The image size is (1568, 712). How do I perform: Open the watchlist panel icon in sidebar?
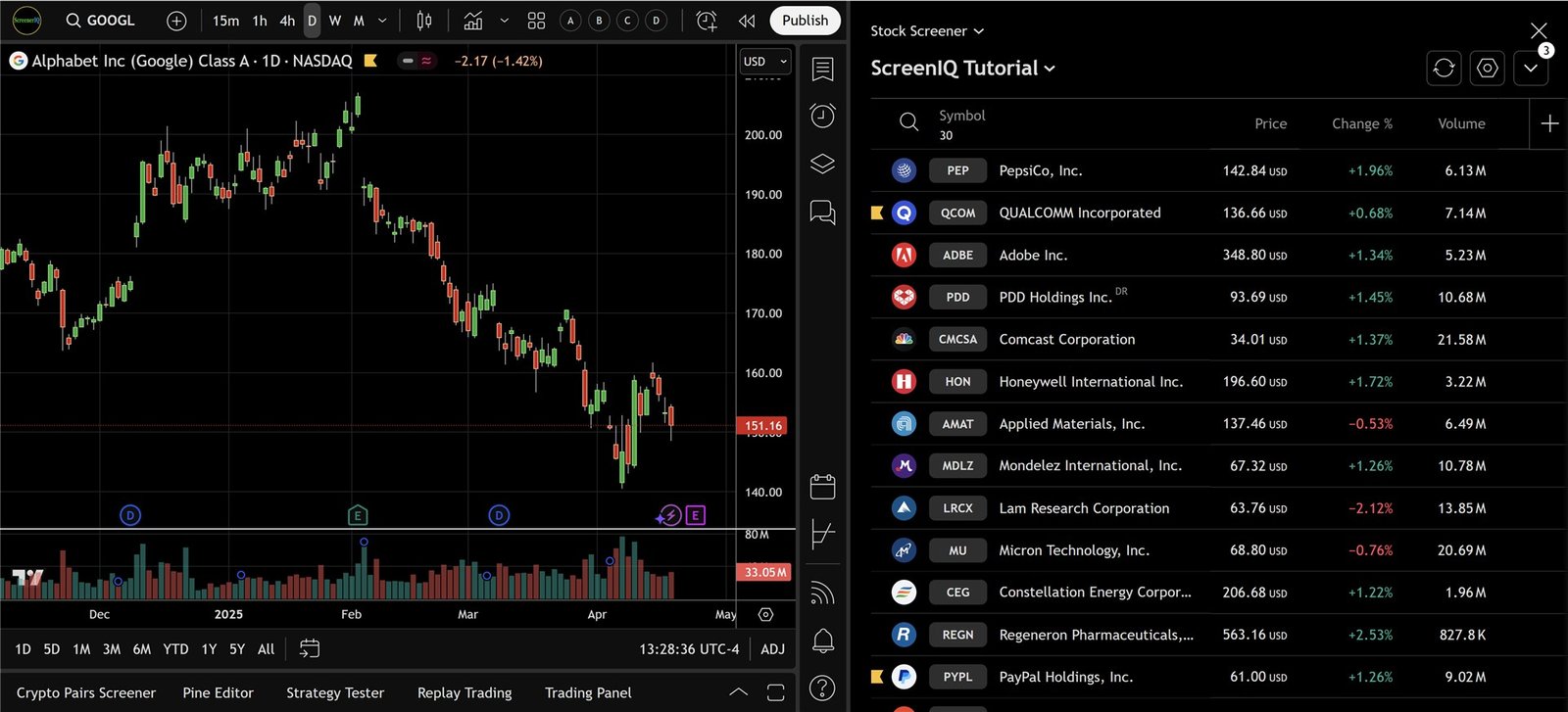pos(823,69)
